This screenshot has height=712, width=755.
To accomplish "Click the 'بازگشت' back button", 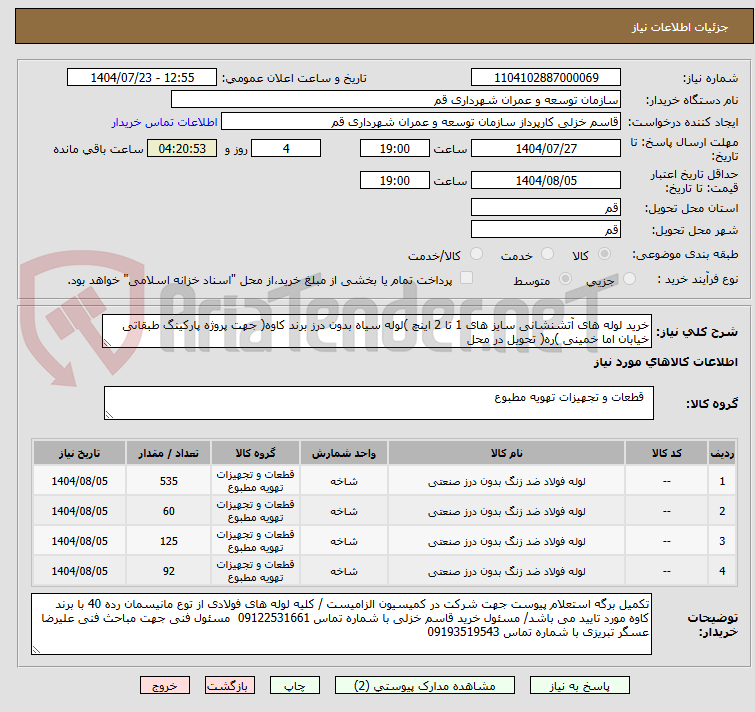I will pyautogui.click(x=231, y=686).
